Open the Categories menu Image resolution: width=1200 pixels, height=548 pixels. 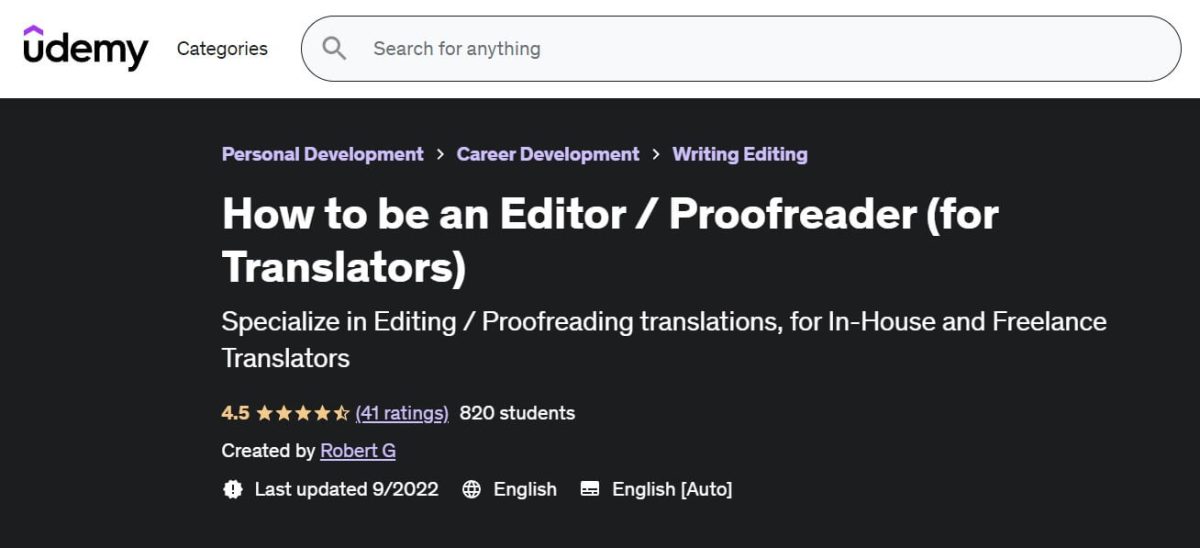pos(222,48)
